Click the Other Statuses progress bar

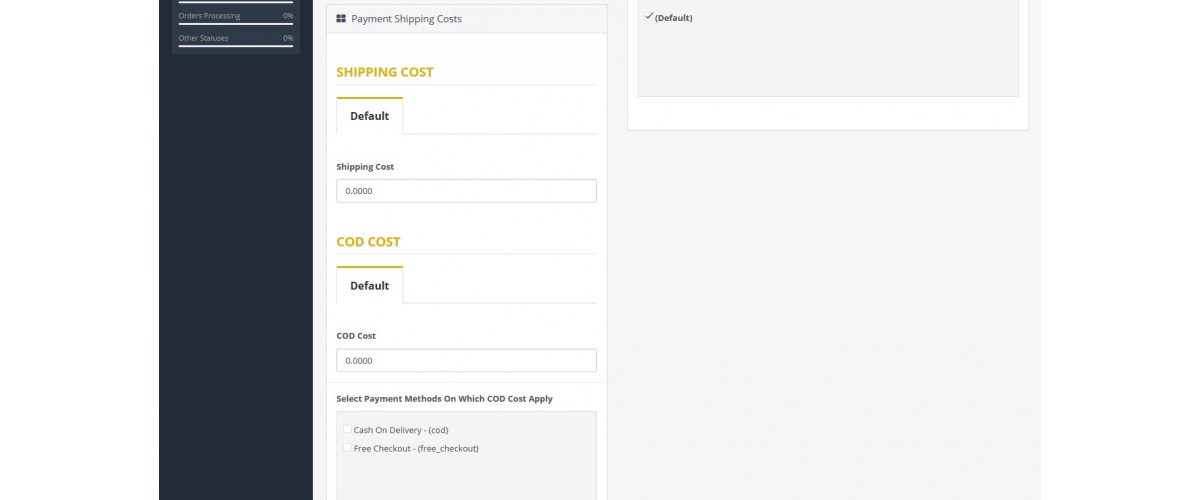pos(236,46)
